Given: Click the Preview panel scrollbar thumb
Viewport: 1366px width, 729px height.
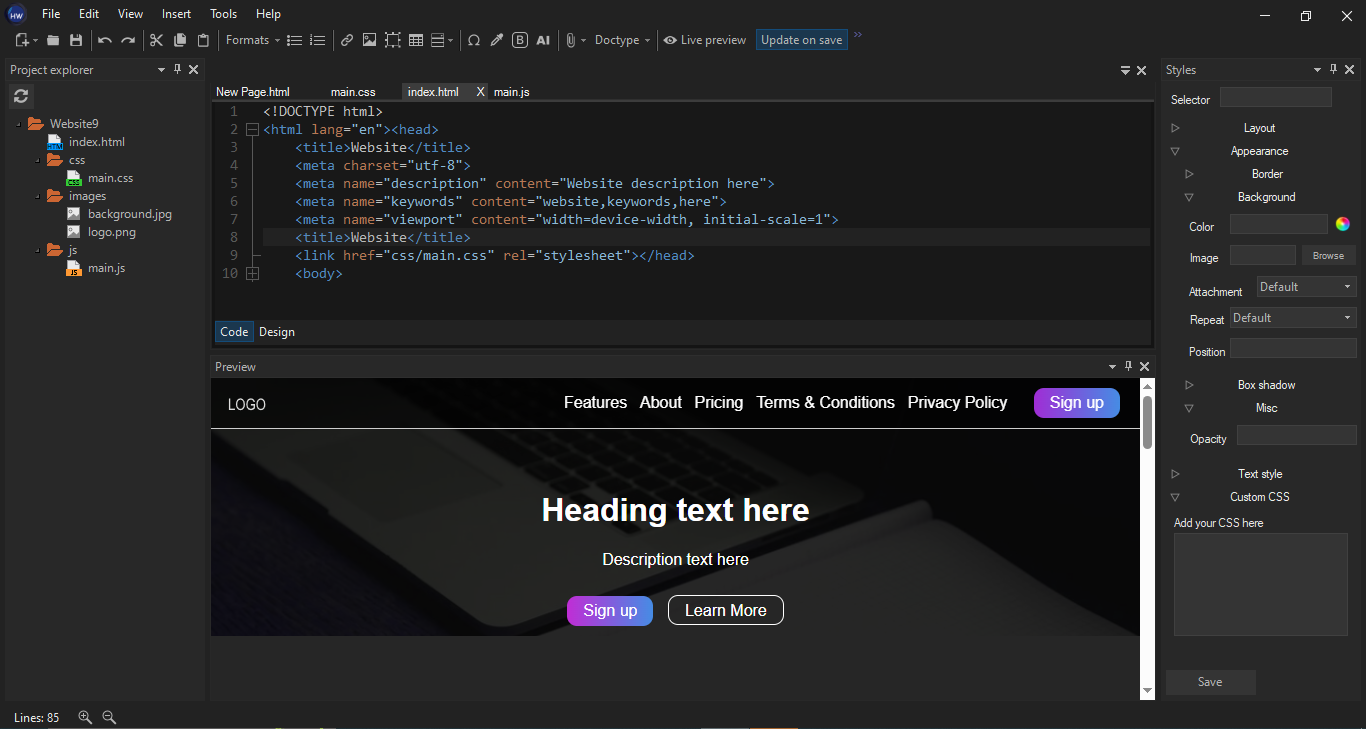Looking at the screenshot, I should point(1147,422).
